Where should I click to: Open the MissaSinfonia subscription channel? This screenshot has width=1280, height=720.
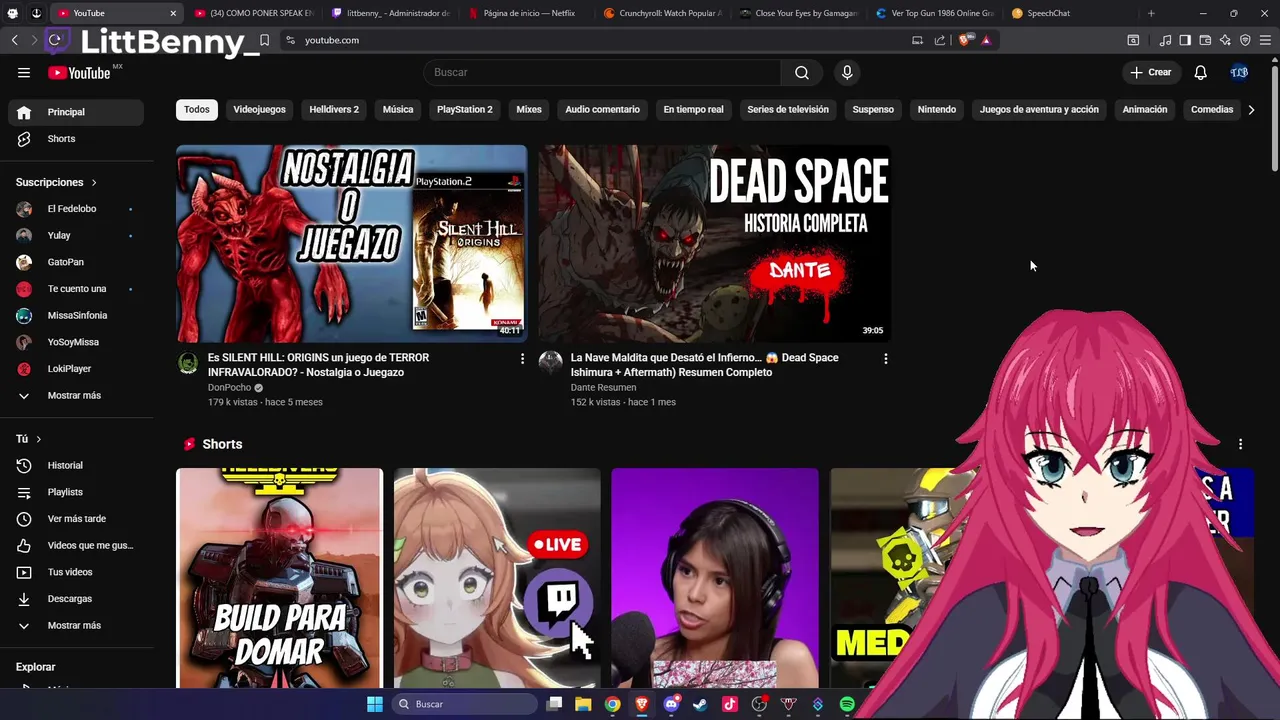pos(76,315)
